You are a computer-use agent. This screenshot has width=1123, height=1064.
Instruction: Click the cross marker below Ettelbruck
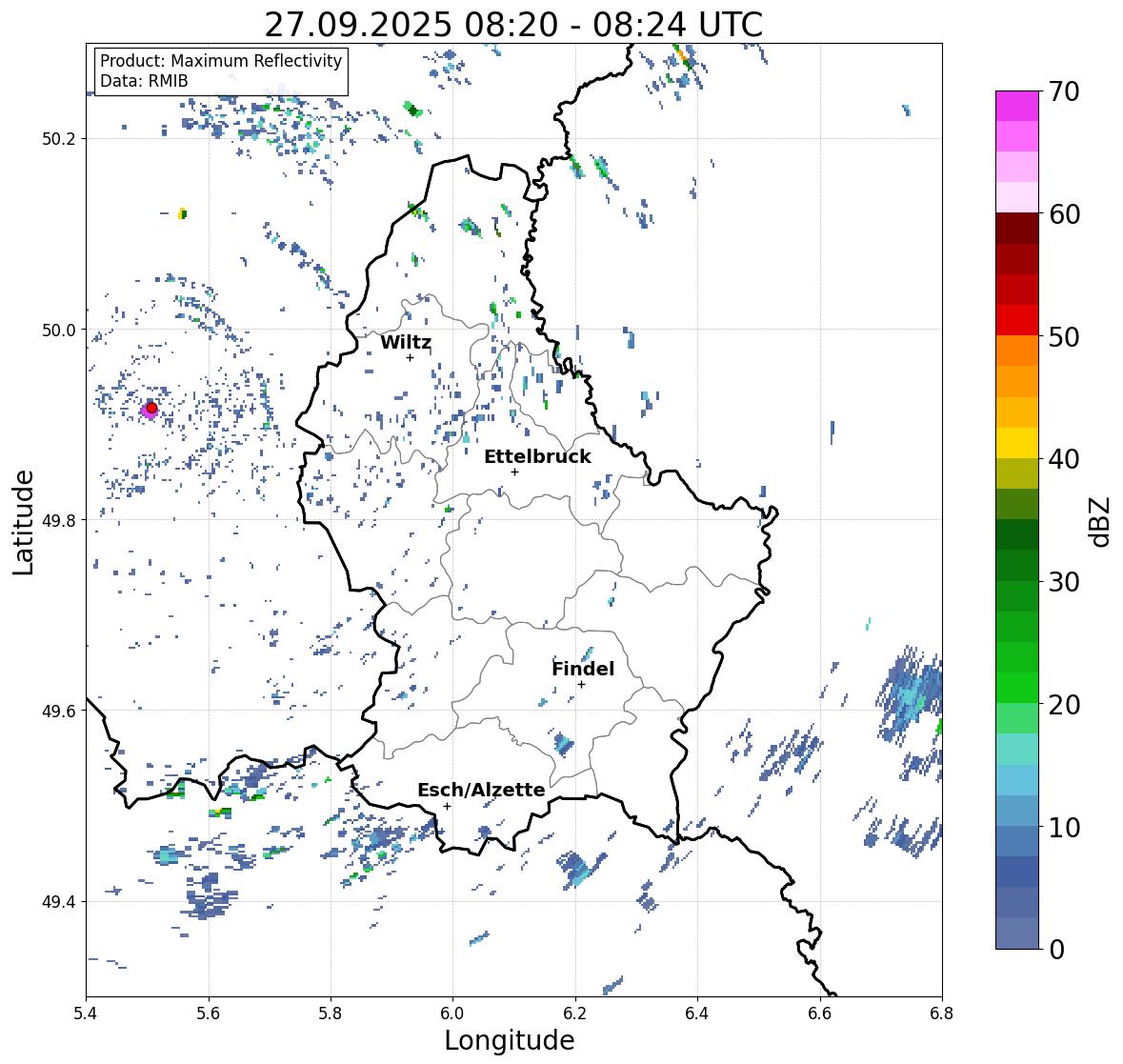tap(514, 472)
